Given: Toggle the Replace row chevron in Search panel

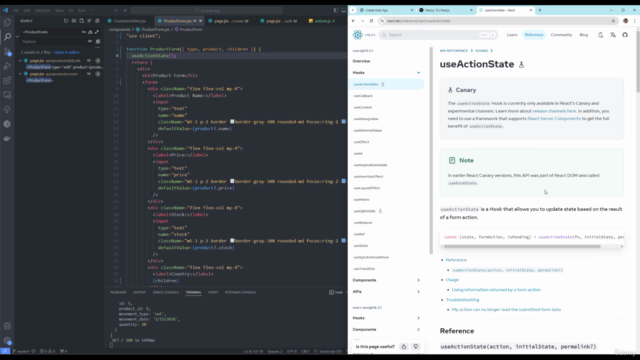Looking at the screenshot, I should pos(18,37).
